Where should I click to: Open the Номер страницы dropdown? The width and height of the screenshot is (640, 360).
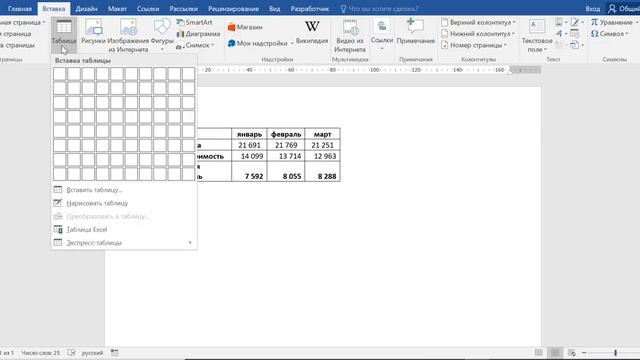click(474, 45)
